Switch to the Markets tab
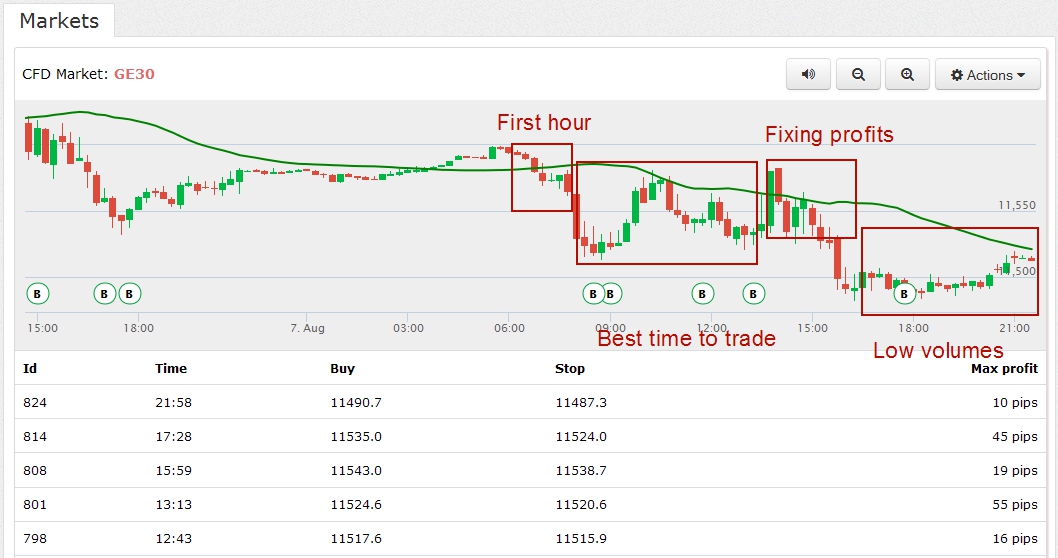Viewport: 1058px width, 558px height. pyautogui.click(x=59, y=20)
